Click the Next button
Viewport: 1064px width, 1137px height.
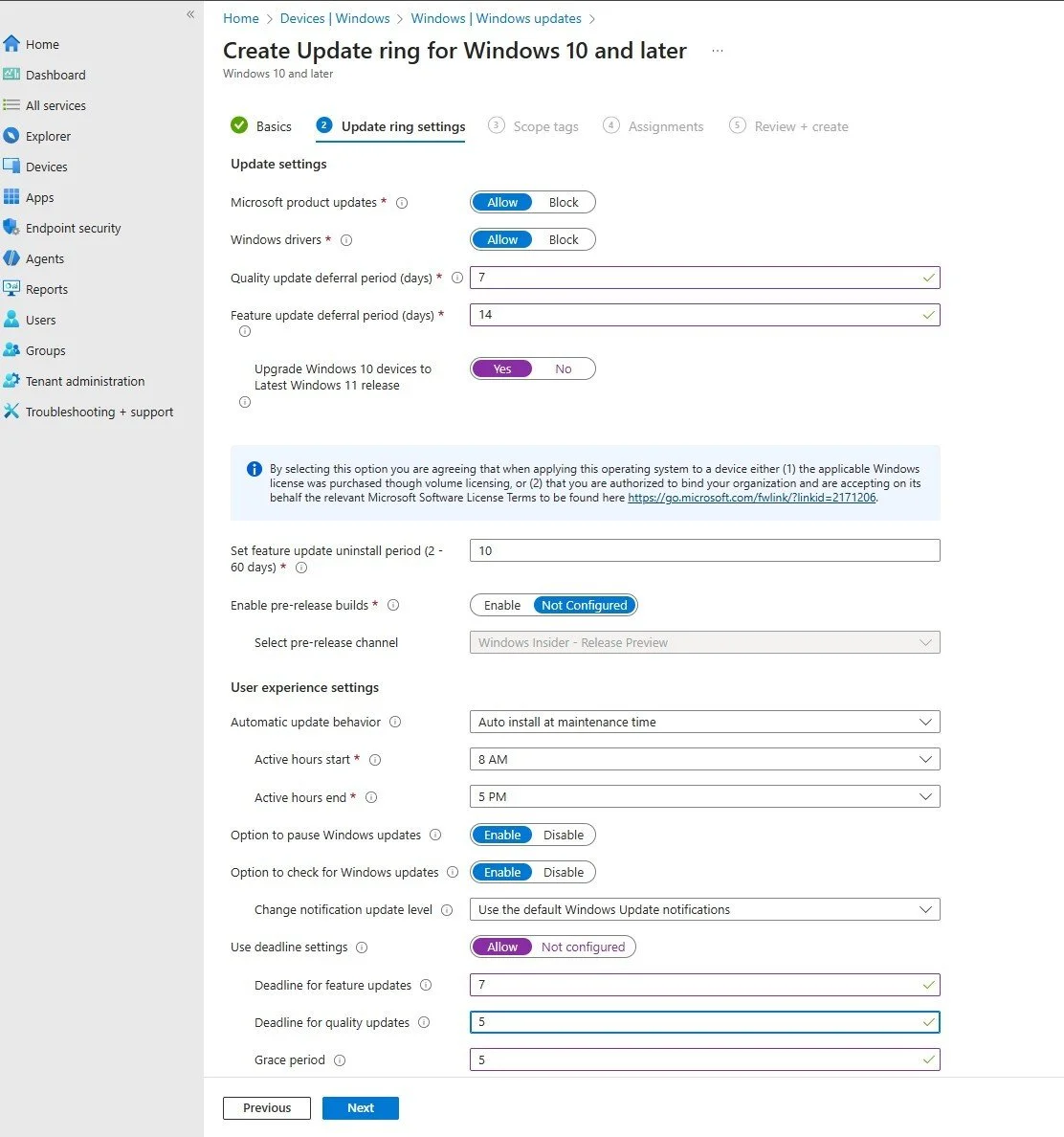tap(360, 1108)
